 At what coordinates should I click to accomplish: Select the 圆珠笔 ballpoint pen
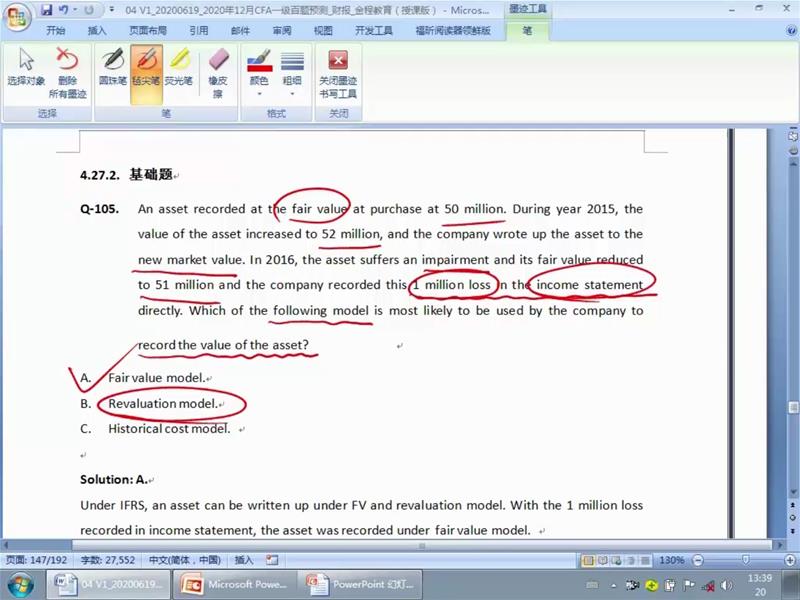[113, 66]
